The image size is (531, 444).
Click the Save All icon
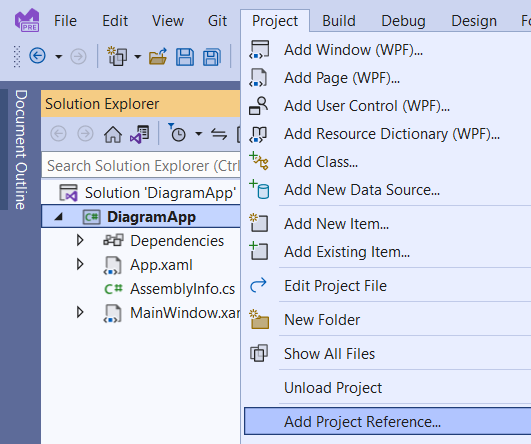click(x=212, y=57)
